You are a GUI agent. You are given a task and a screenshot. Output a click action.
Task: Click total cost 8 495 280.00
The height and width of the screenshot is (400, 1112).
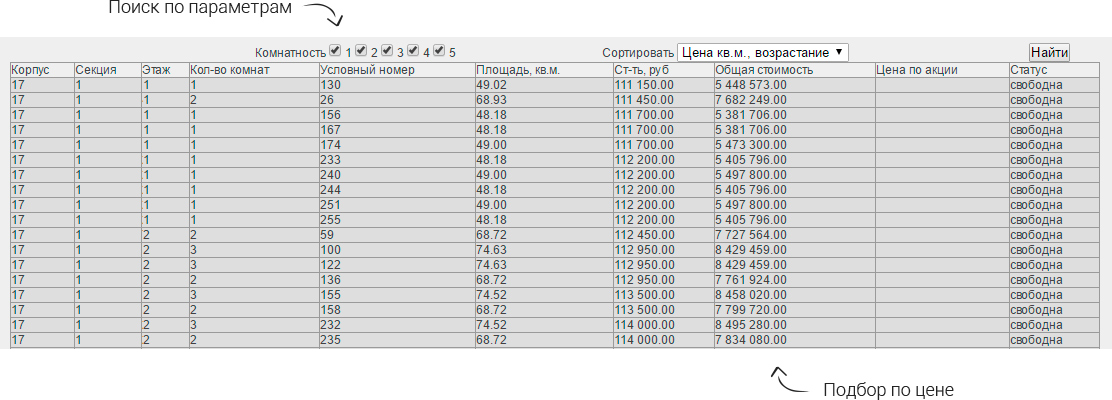751,325
